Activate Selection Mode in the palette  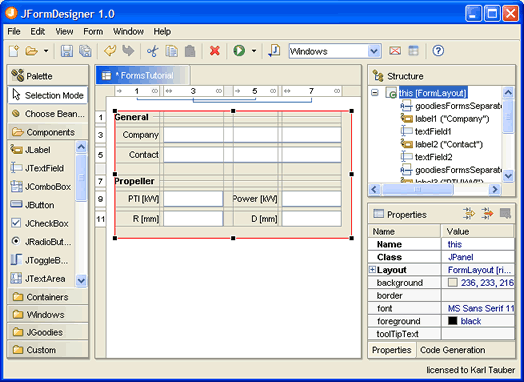tap(48, 95)
